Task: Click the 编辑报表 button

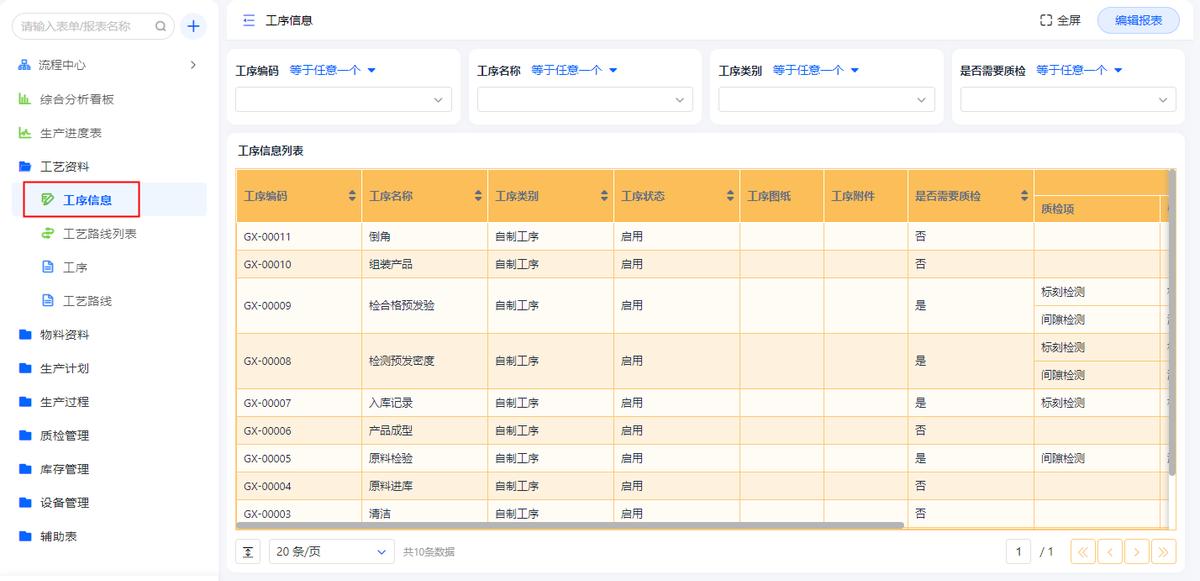Action: pos(1138,19)
